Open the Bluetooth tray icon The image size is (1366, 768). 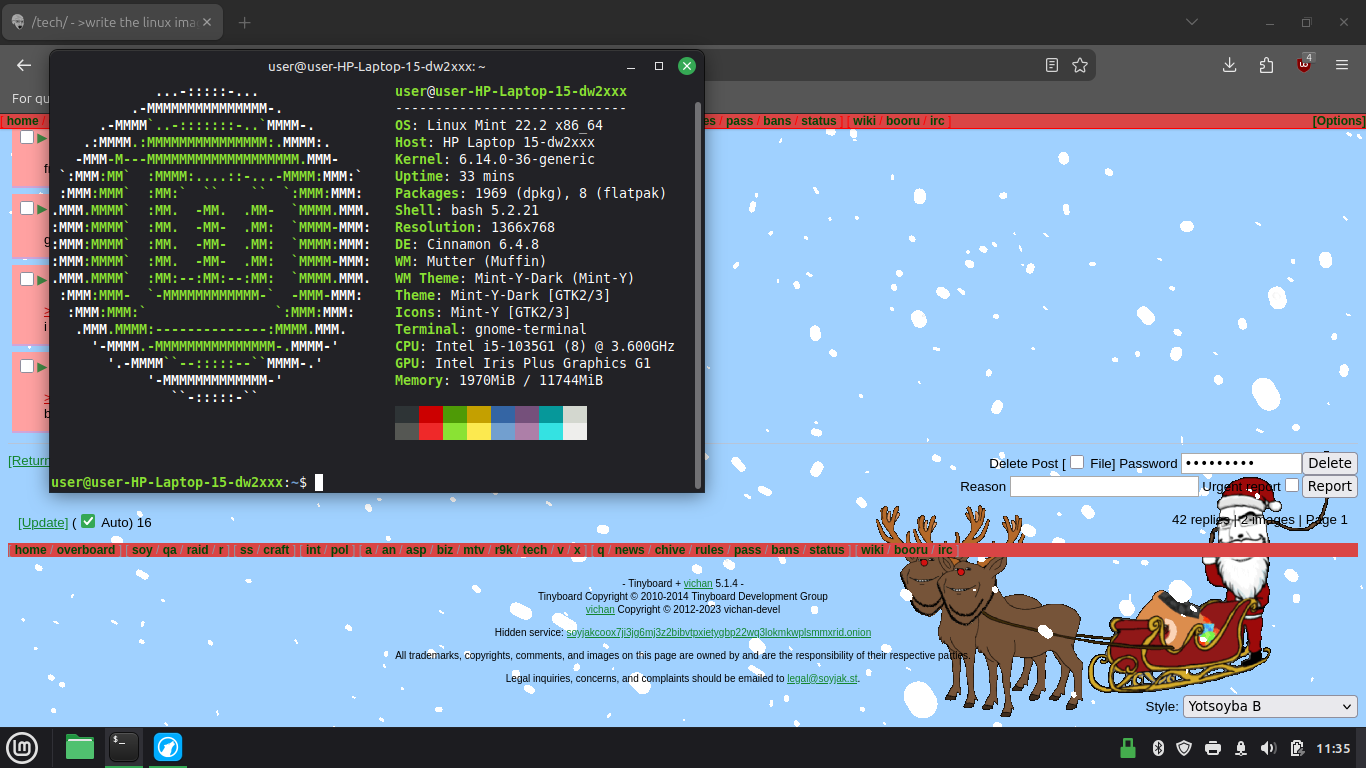pos(1158,748)
